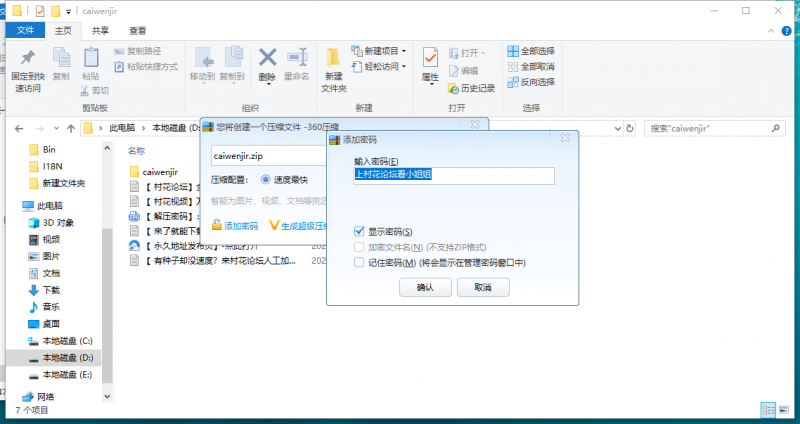Click the Delete (删除) icon in the ribbon
This screenshot has height=424, width=800.
click(267, 62)
